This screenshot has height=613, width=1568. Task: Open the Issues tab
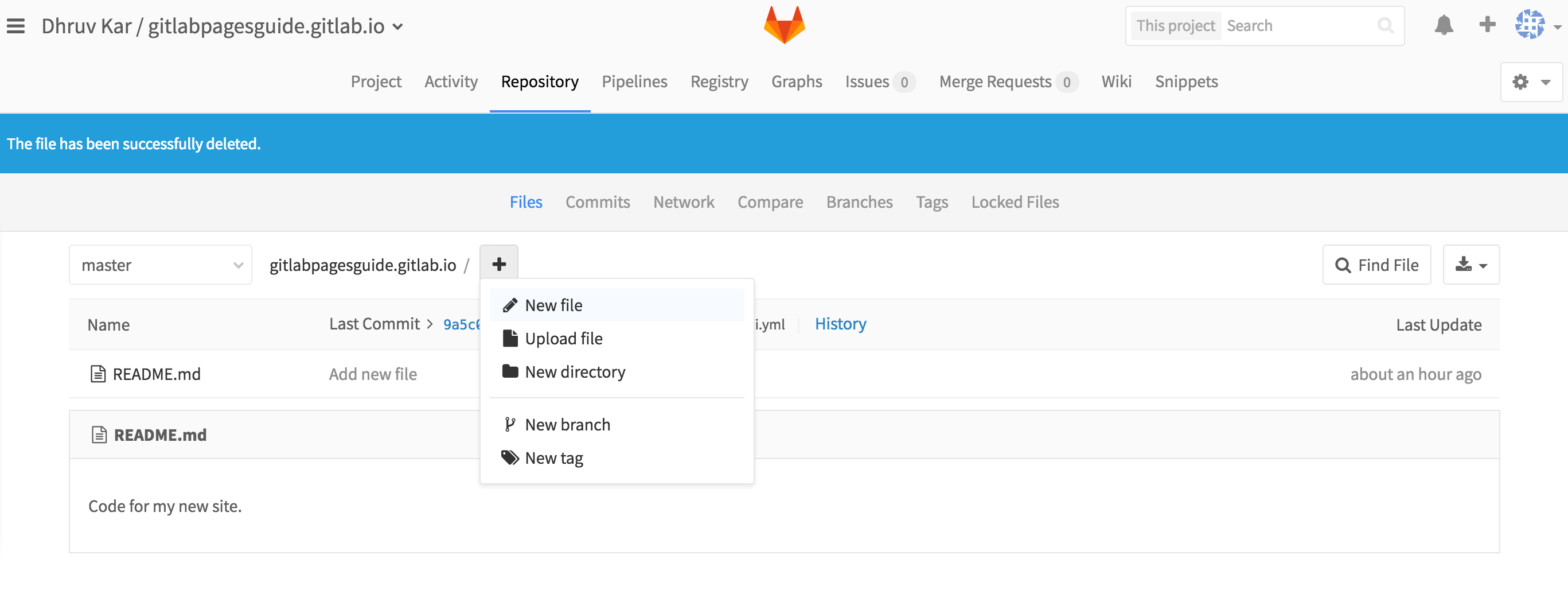879,82
